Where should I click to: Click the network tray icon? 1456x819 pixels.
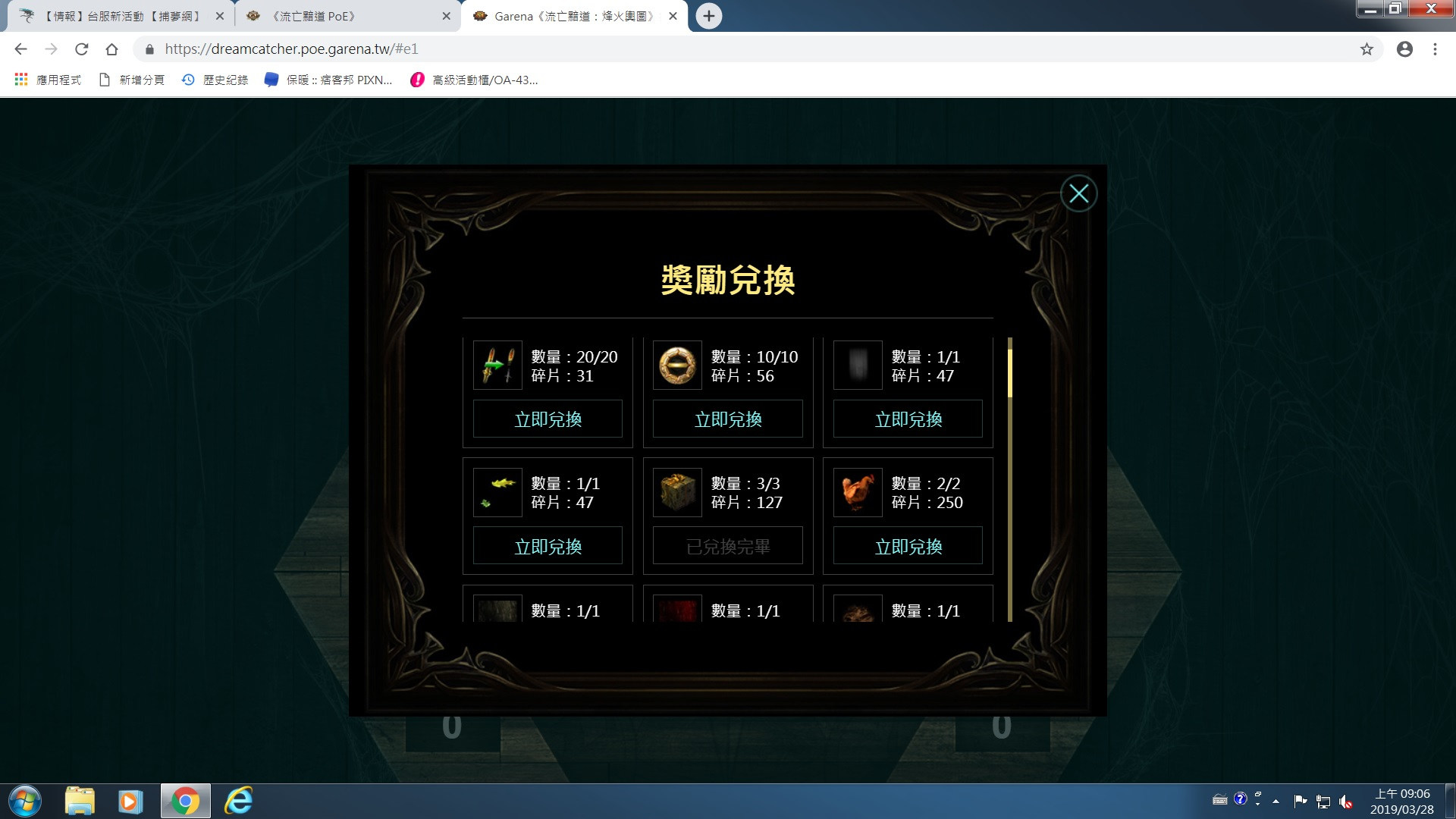[x=1323, y=801]
